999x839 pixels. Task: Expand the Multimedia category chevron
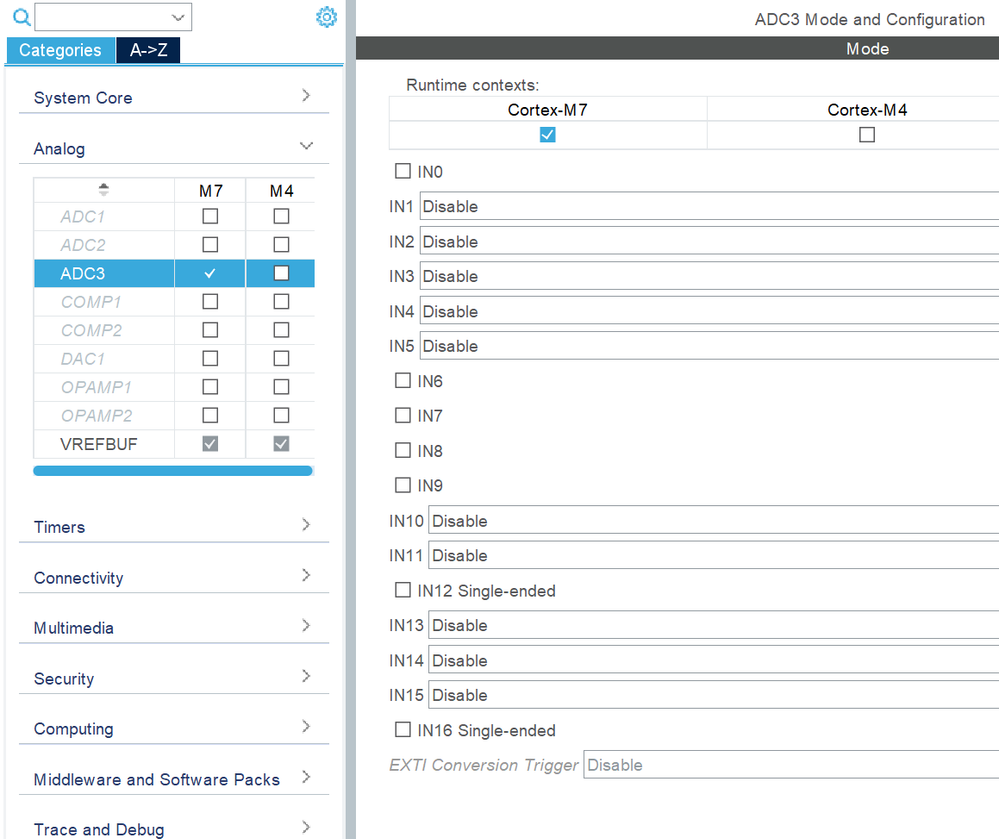coord(306,626)
